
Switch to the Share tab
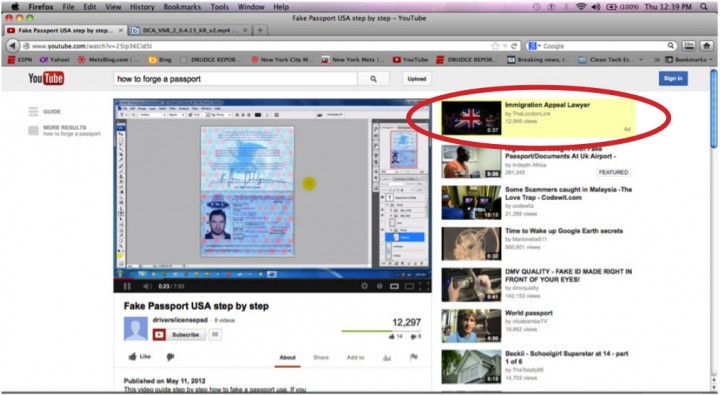click(321, 357)
